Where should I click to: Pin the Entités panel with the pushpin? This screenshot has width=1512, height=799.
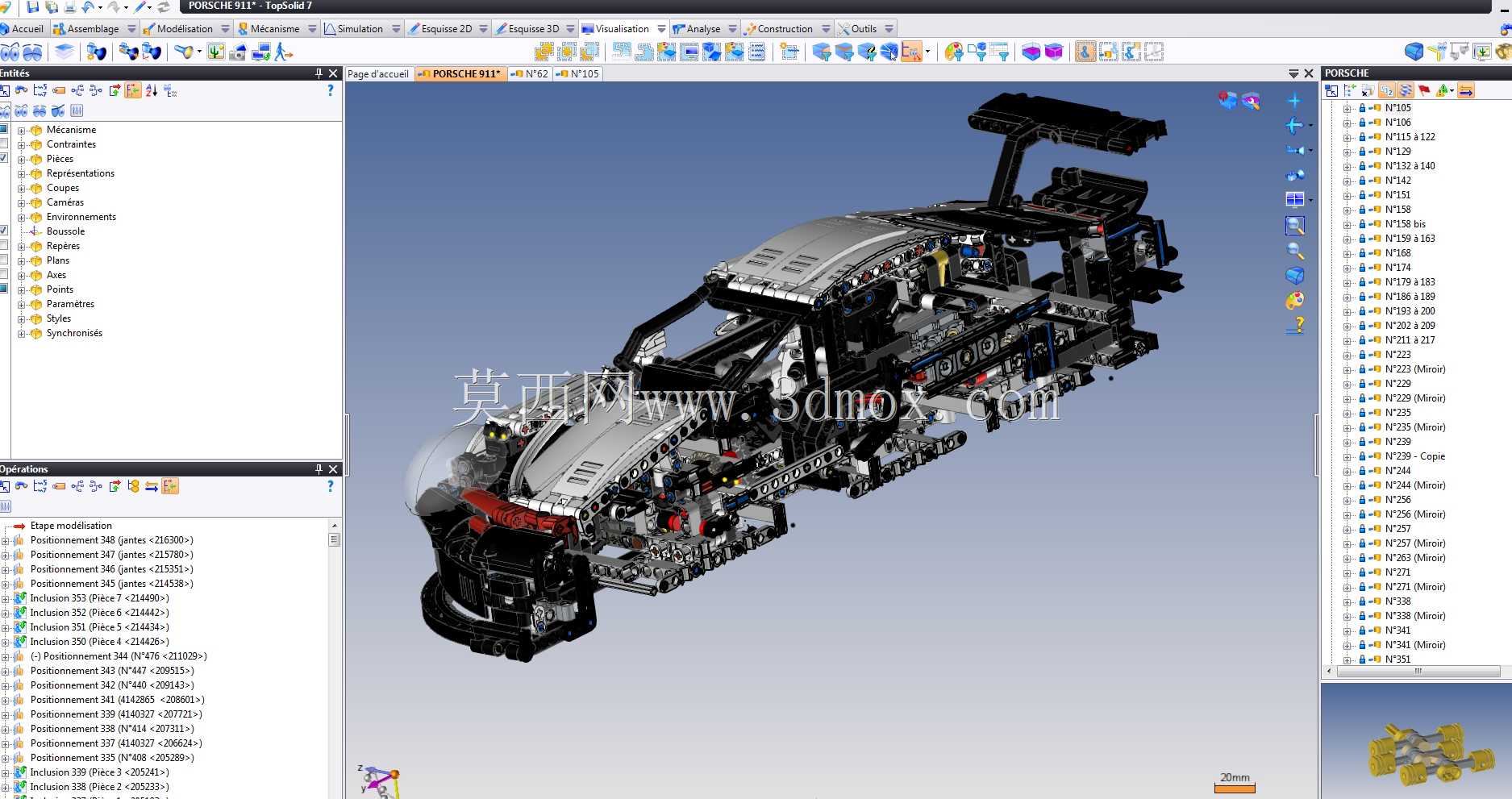[x=319, y=73]
